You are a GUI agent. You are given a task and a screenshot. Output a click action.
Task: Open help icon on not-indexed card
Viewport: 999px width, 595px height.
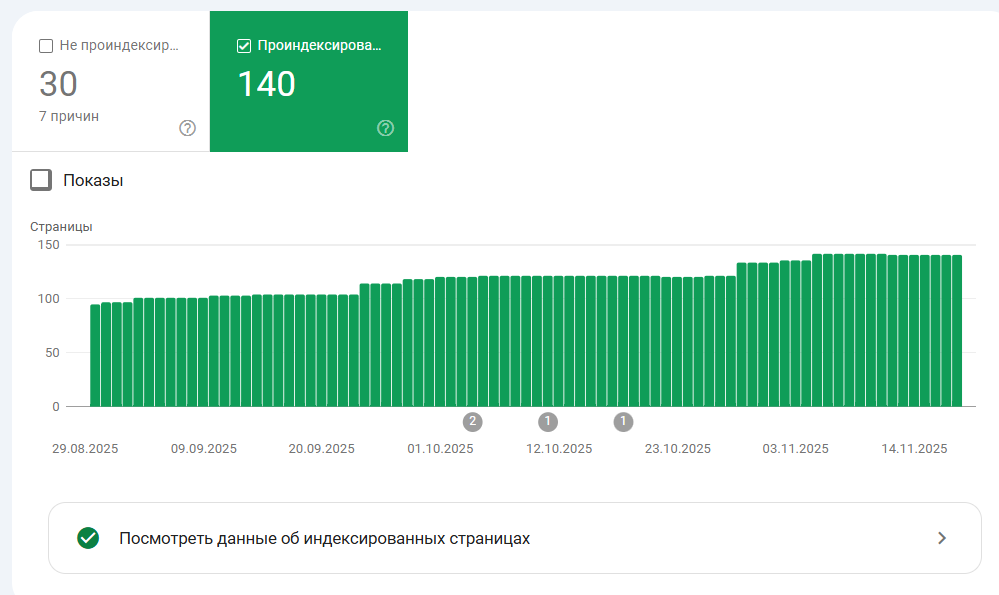[x=187, y=128]
